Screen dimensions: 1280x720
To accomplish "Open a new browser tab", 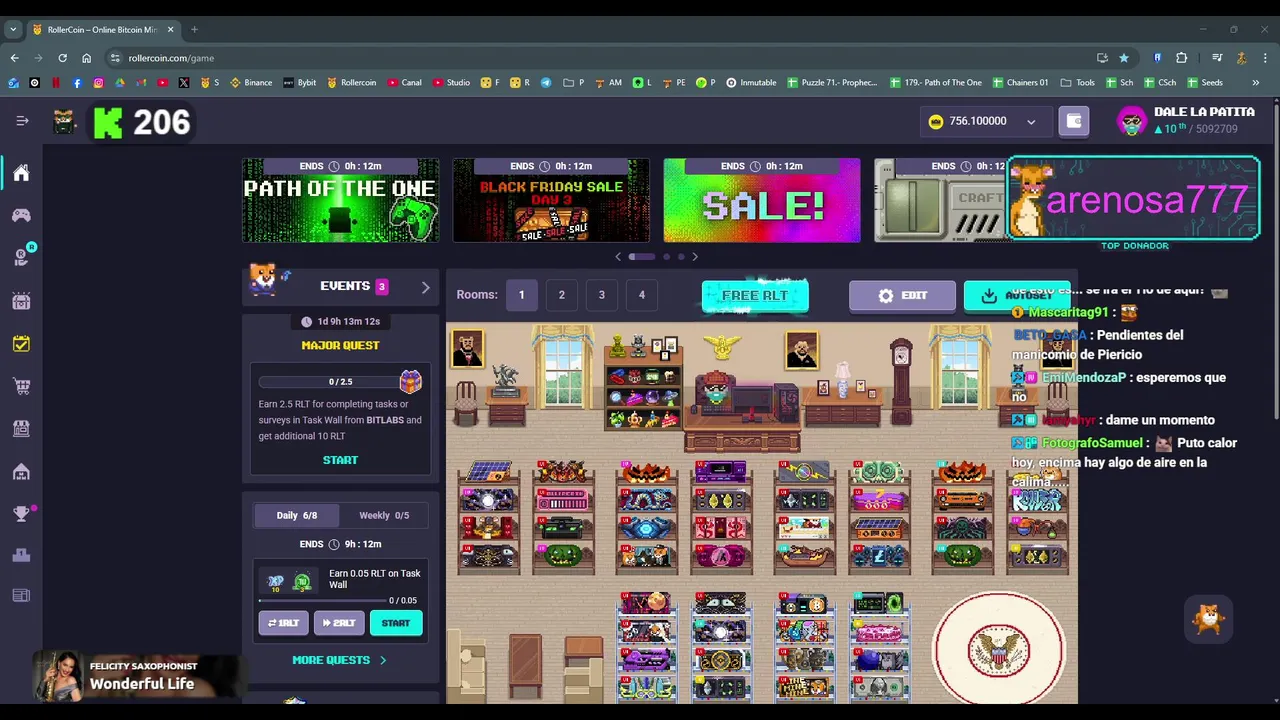I will 194,30.
